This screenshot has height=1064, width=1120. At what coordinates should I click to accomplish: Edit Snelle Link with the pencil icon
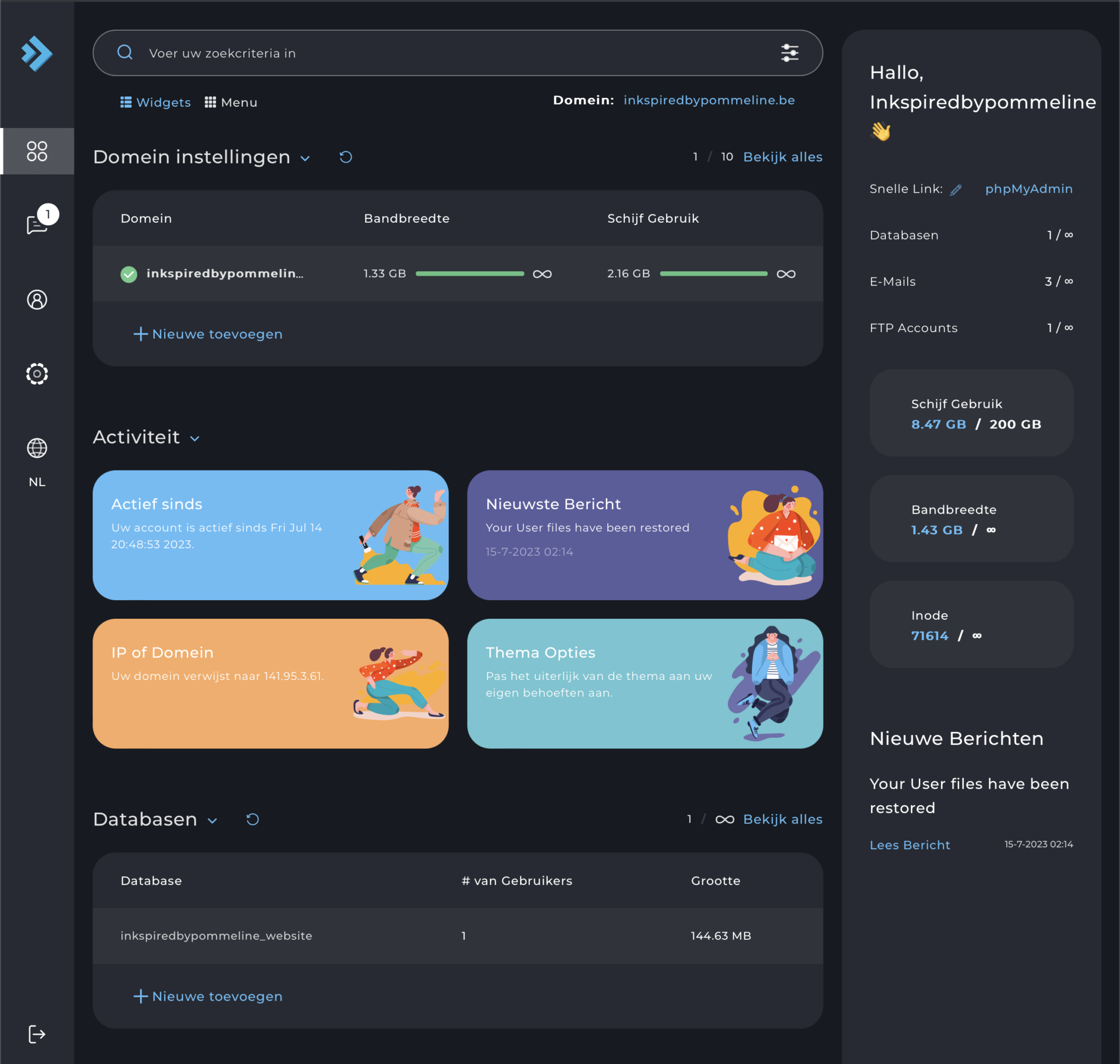[x=958, y=189]
